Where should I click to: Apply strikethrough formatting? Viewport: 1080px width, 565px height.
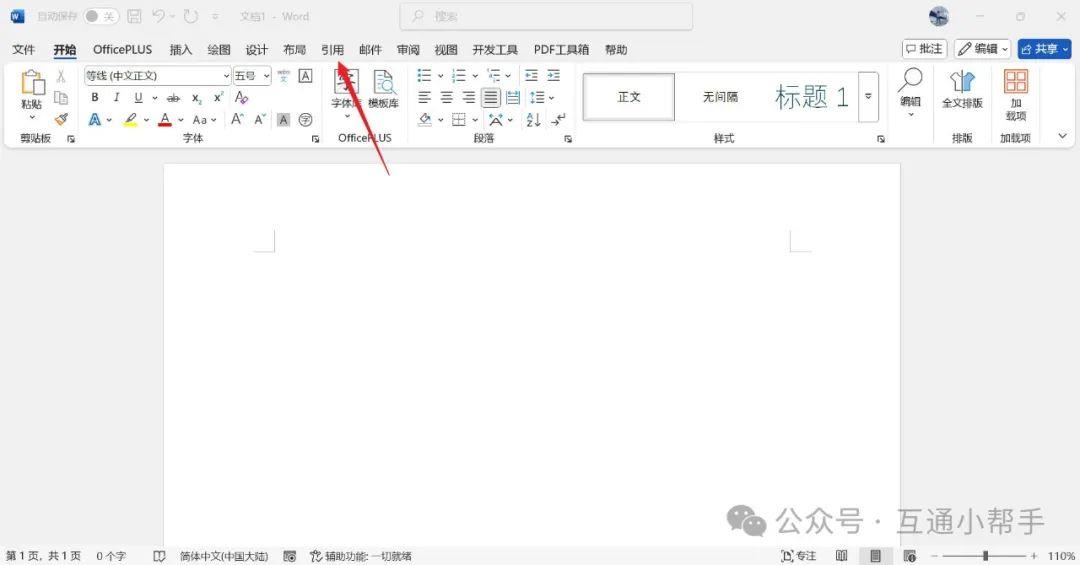click(174, 98)
